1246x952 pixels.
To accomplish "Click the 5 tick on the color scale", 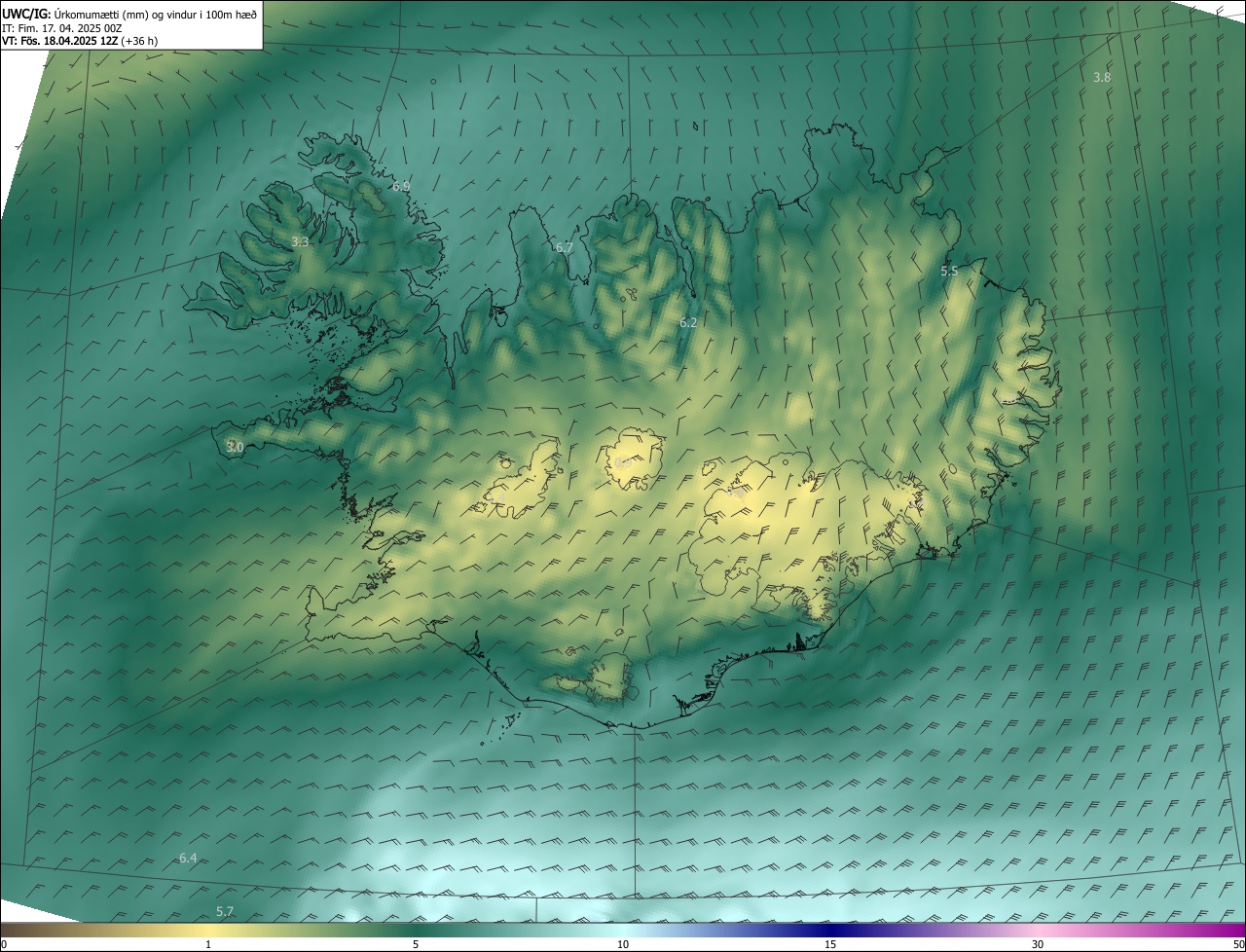I will (x=416, y=944).
